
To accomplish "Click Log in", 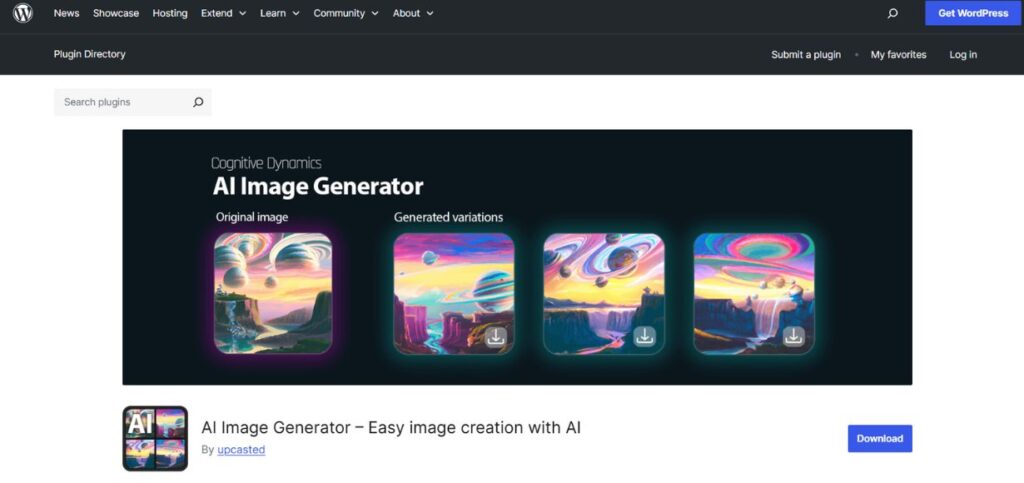I will [x=963, y=55].
